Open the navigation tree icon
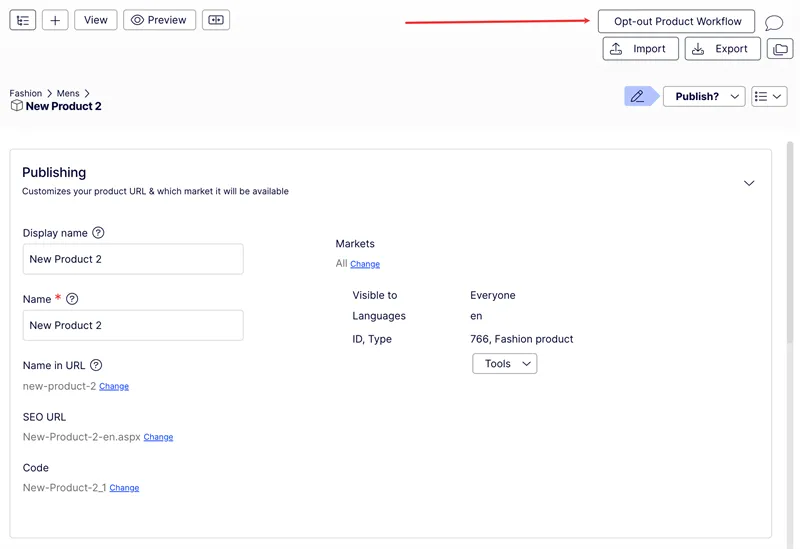Viewport: 800px width, 549px height. pyautogui.click(x=22, y=20)
